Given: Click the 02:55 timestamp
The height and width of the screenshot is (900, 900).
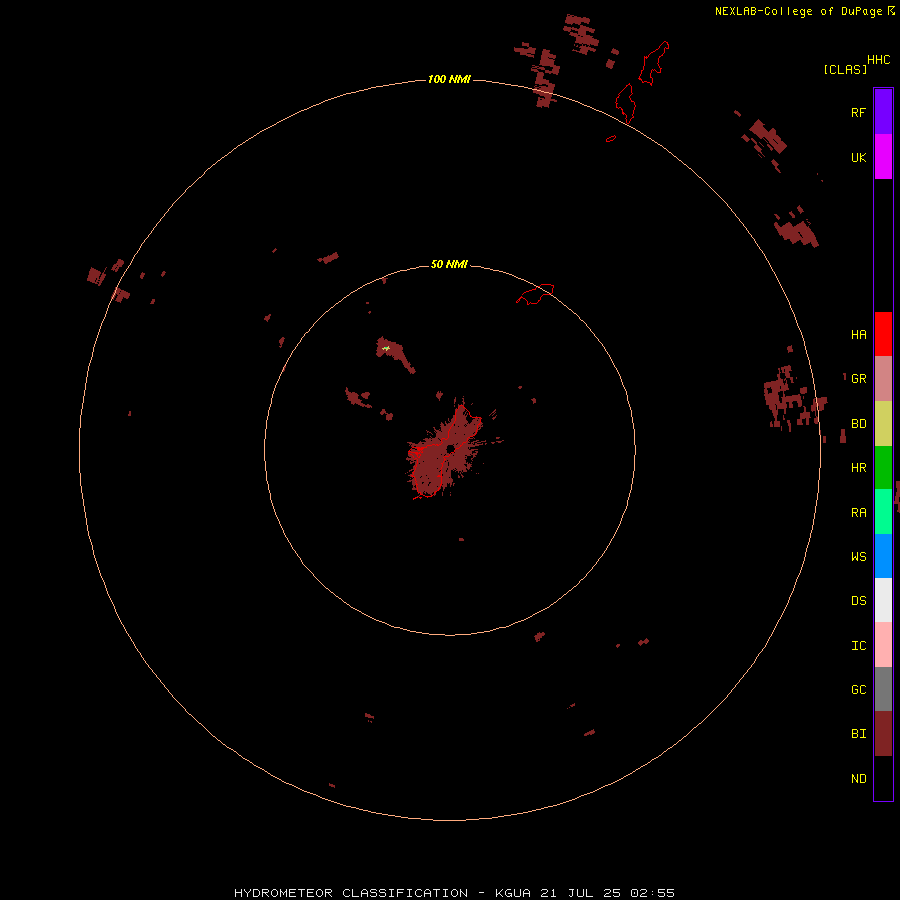Looking at the screenshot, I should [652, 893].
